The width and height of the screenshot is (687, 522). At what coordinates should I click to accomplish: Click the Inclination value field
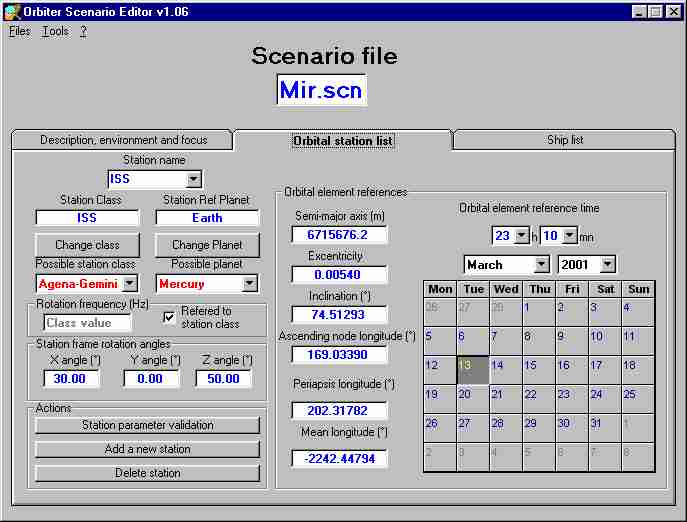tap(339, 315)
